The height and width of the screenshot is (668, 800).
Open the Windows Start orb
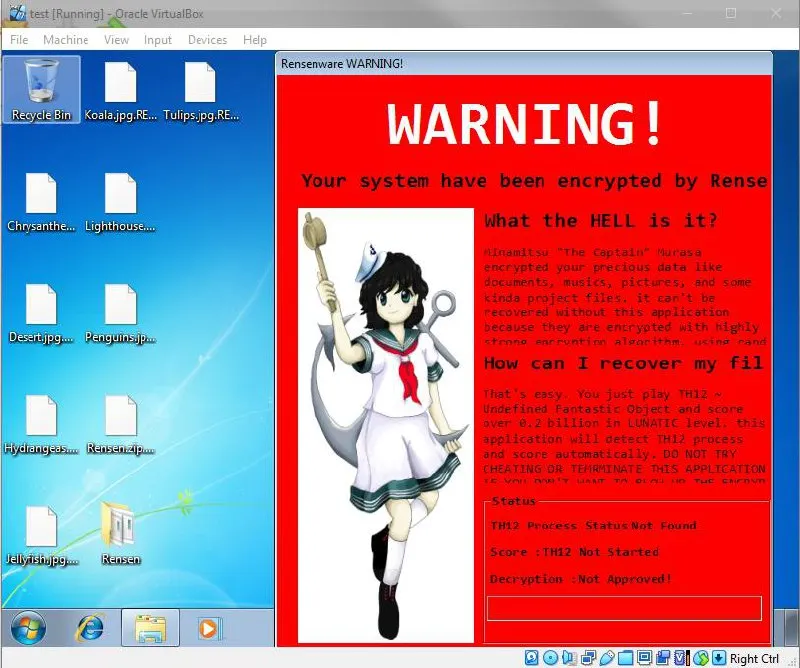(29, 628)
